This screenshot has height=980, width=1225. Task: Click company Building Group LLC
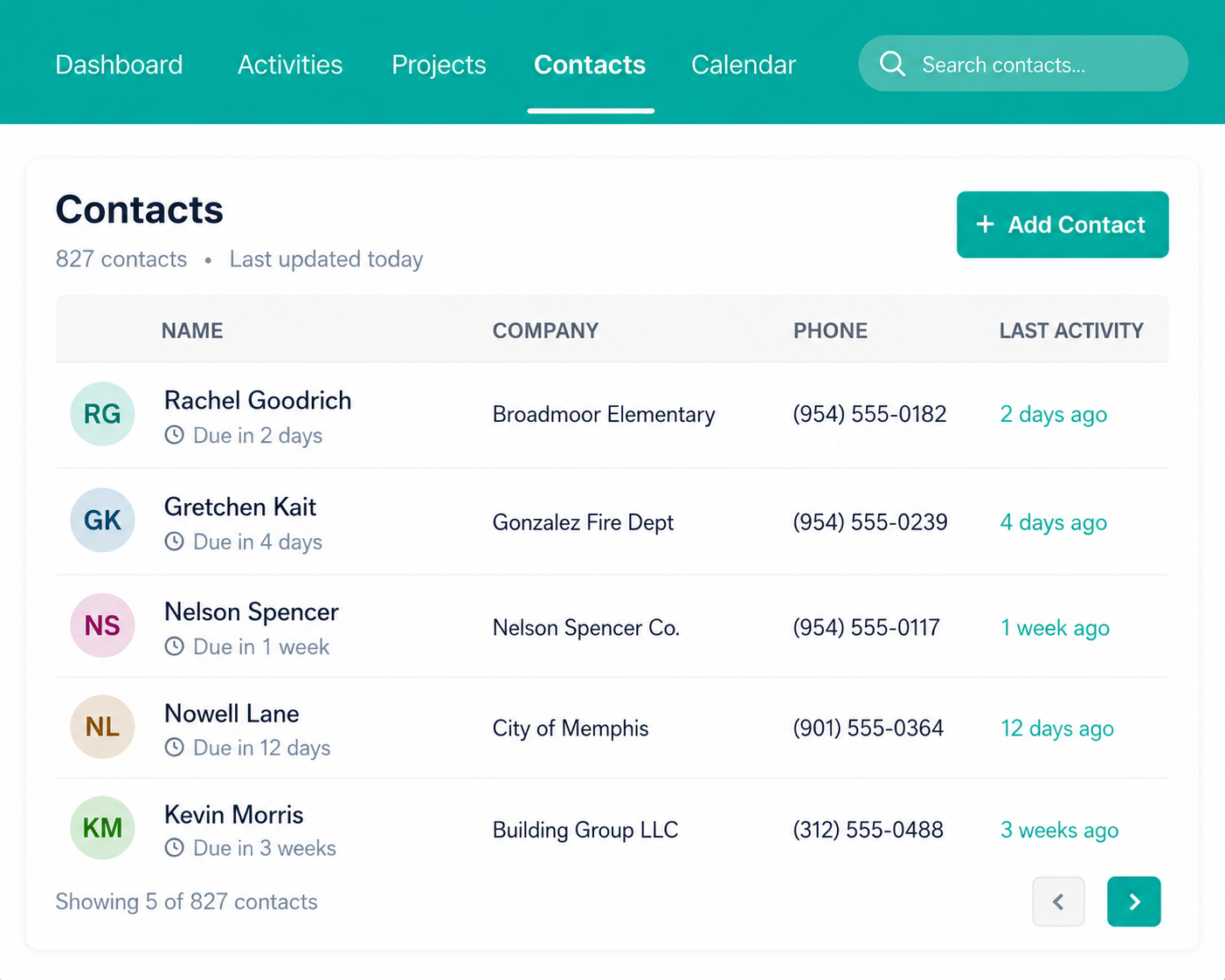point(585,830)
